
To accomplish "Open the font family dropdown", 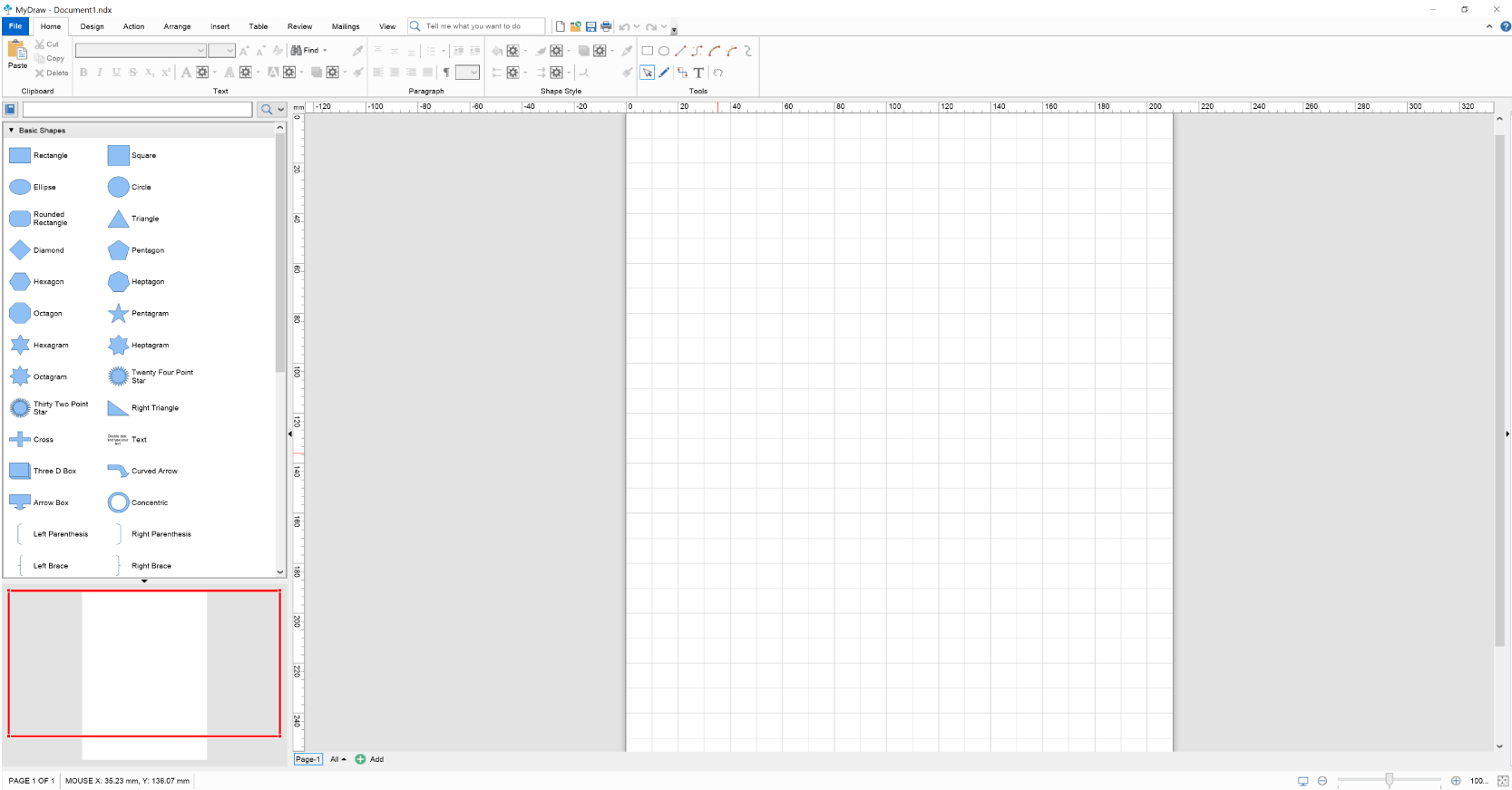I will 200,51.
